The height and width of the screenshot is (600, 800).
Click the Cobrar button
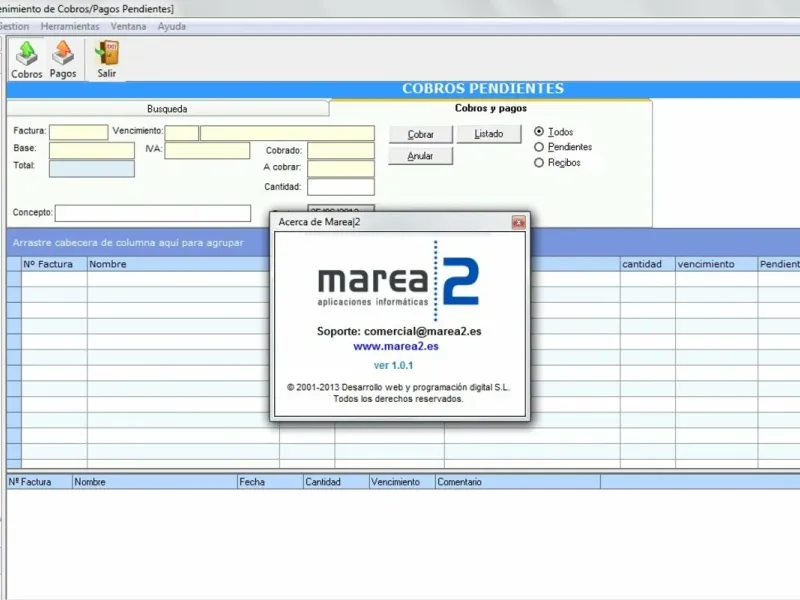click(420, 135)
